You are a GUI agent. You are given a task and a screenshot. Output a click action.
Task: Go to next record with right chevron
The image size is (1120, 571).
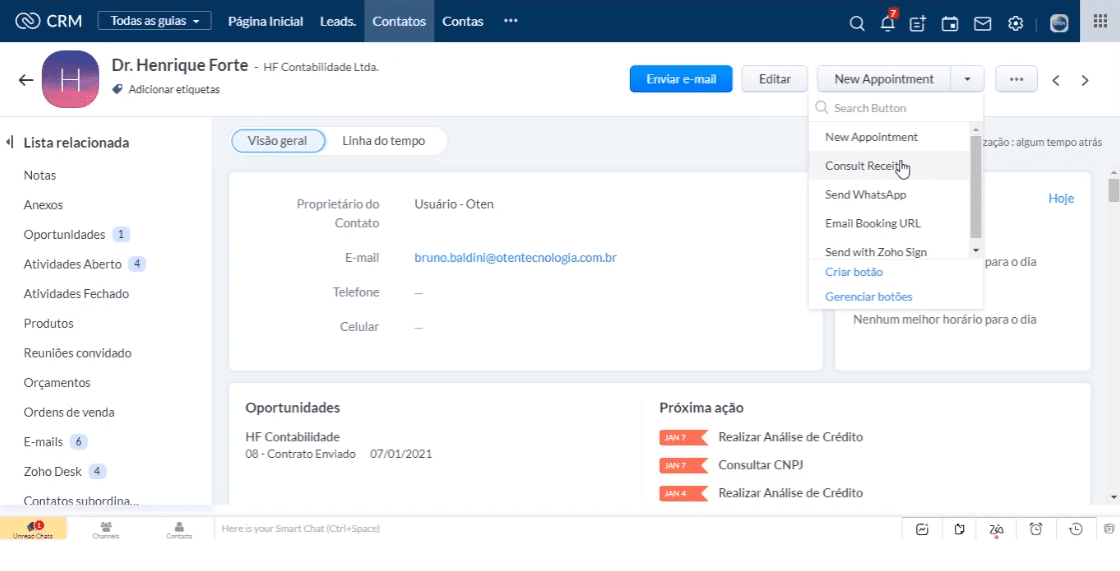click(x=1085, y=80)
